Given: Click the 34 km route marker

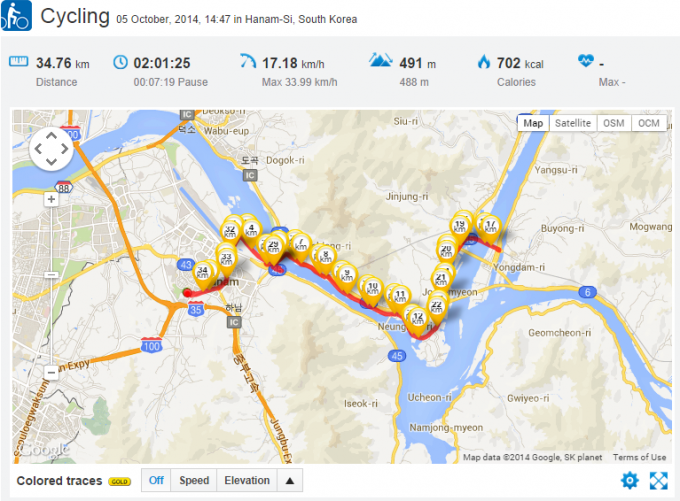Looking at the screenshot, I should click(x=202, y=272).
